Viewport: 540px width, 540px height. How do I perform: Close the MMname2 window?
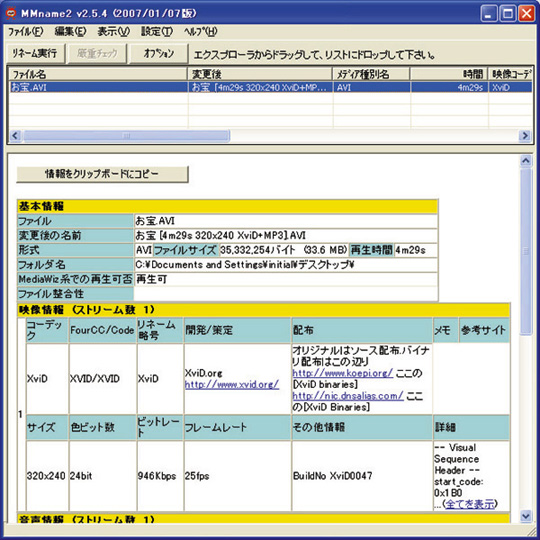tap(527, 13)
